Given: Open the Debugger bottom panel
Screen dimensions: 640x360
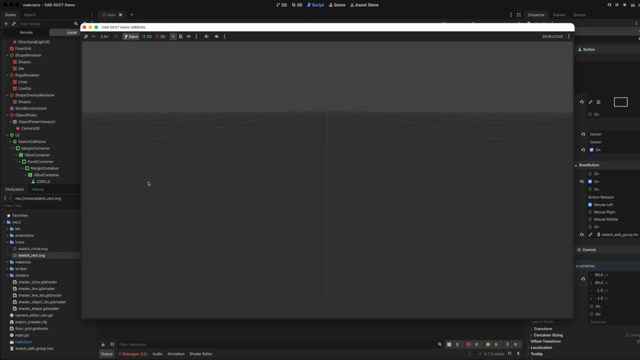Looking at the screenshot, I should click(x=133, y=354).
